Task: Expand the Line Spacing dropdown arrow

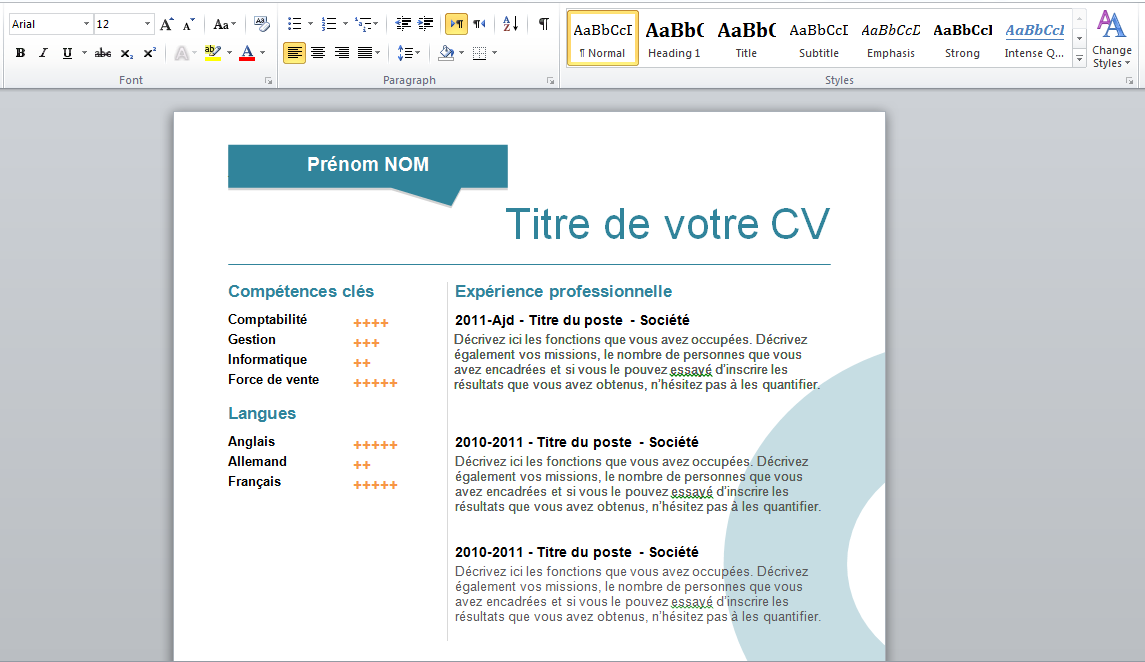Action: [x=418, y=53]
